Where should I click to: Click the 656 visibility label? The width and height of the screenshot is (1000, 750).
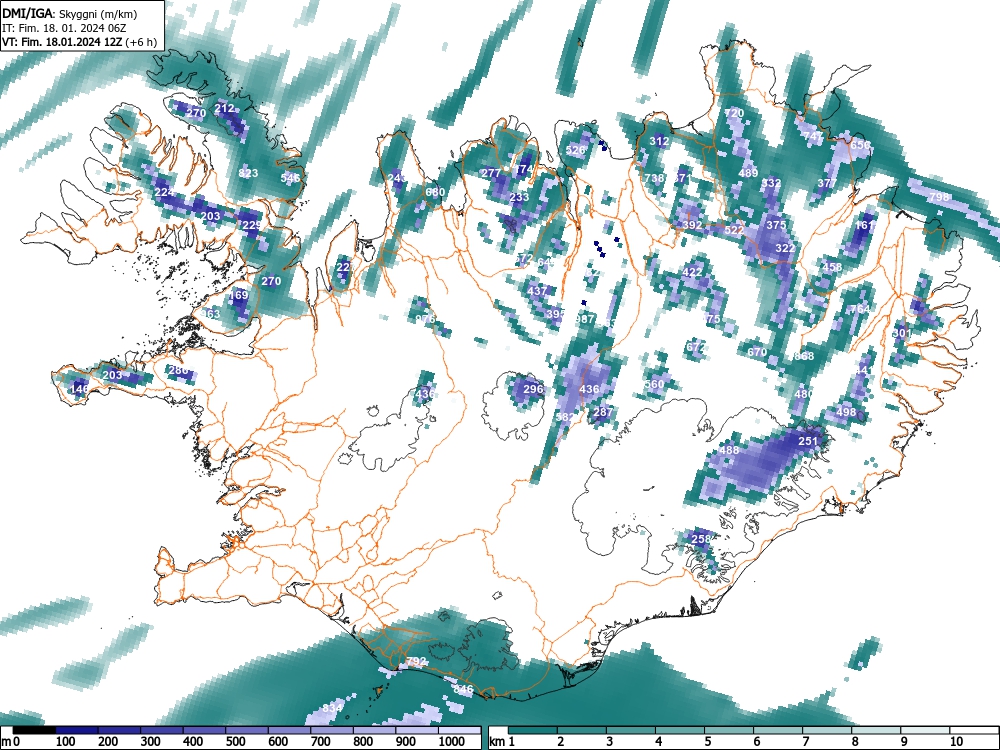[x=860, y=145]
